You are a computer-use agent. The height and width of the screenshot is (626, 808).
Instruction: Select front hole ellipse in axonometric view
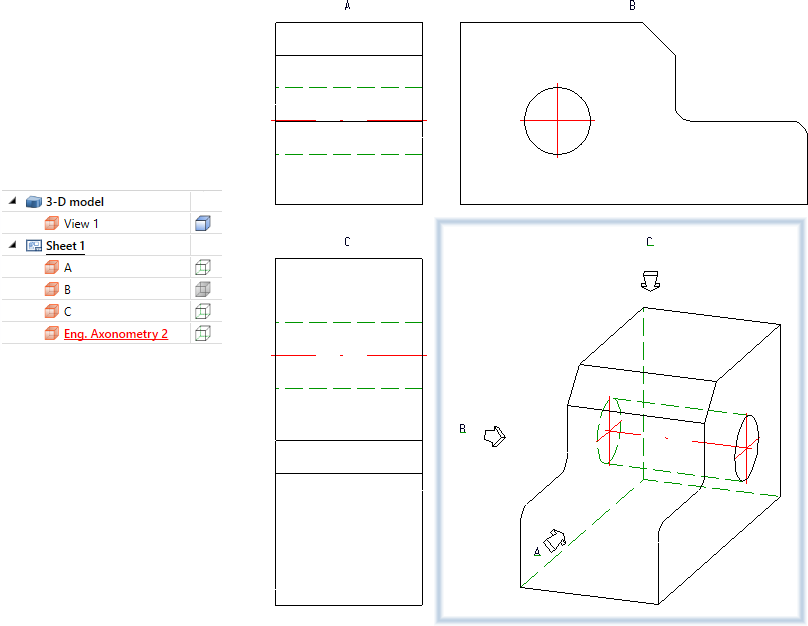pyautogui.click(x=746, y=448)
